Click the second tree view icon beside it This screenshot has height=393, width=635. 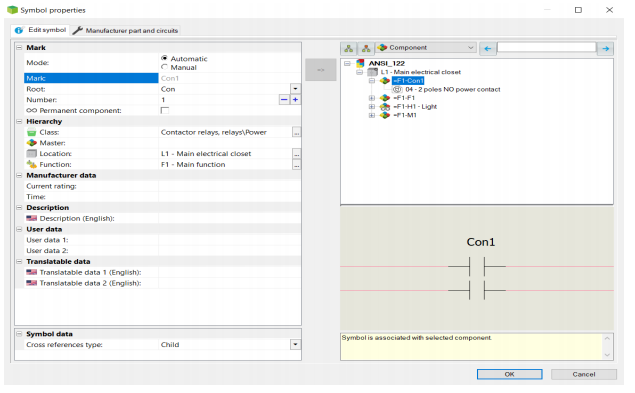(366, 48)
